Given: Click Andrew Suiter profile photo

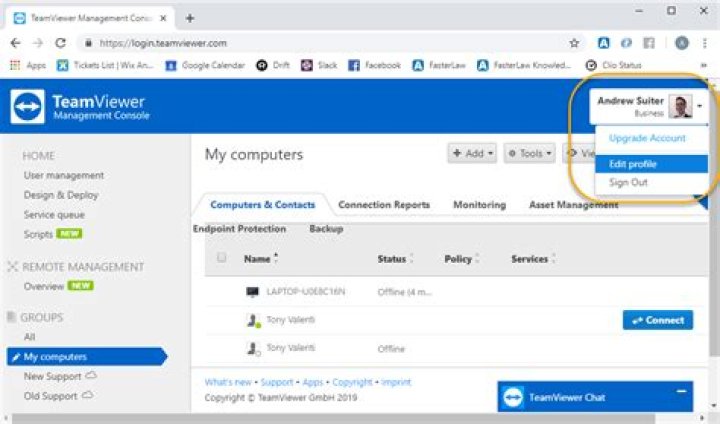Looking at the screenshot, I should pos(681,107).
